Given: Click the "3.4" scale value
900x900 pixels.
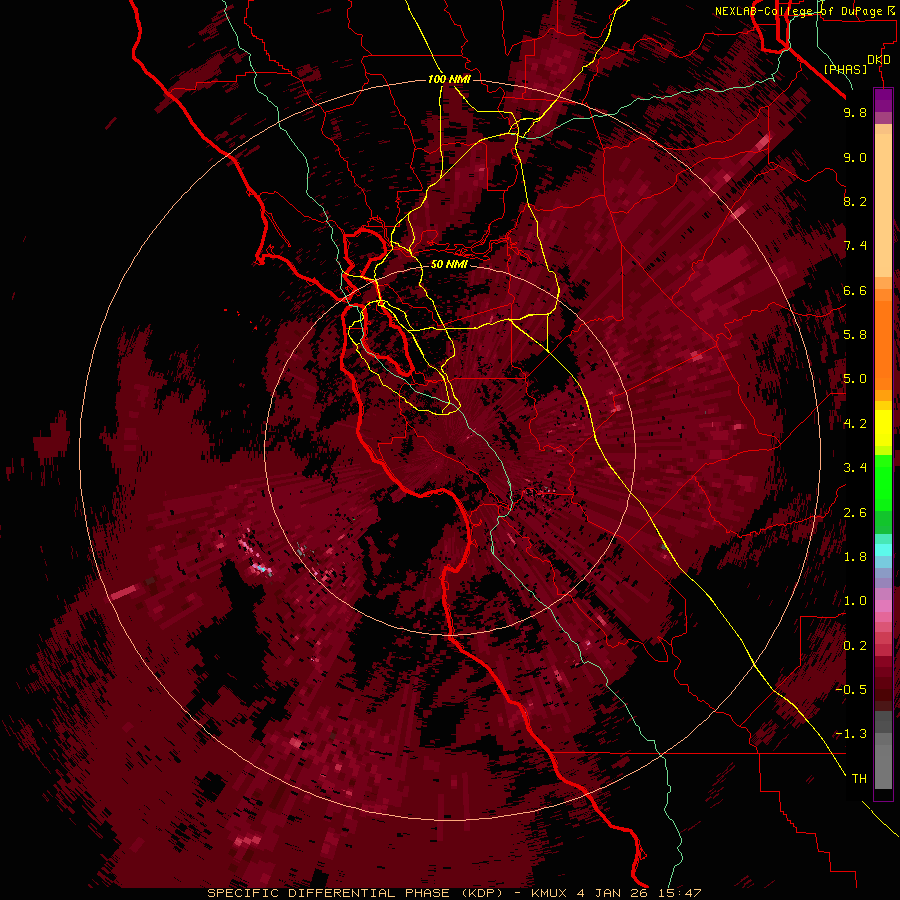Looking at the screenshot, I should pyautogui.click(x=855, y=468).
